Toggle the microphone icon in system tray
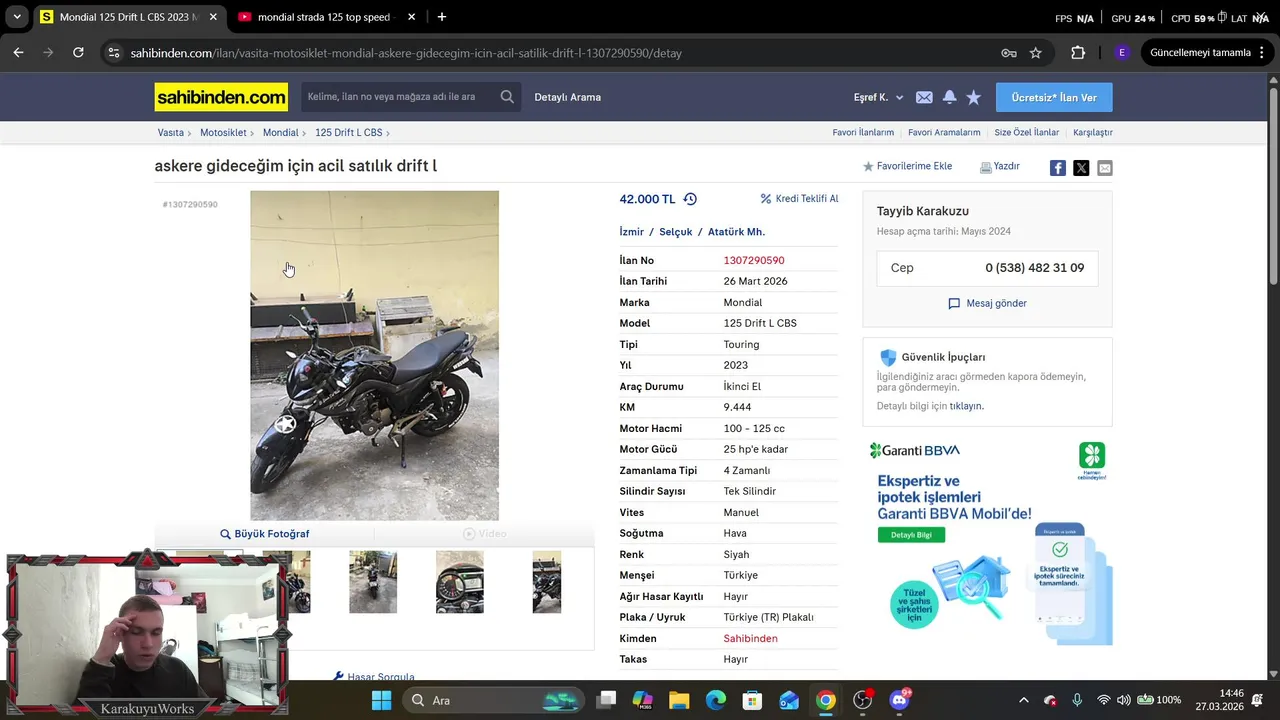1280x720 pixels. pyautogui.click(x=1077, y=700)
